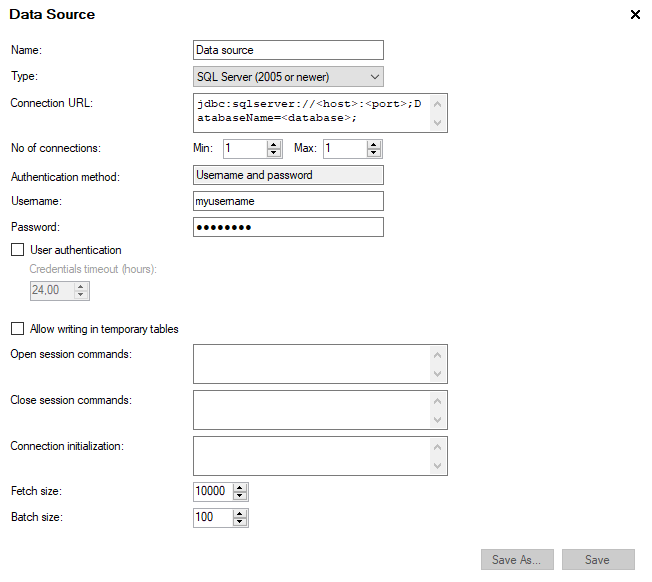This screenshot has width=652, height=582.
Task: Enable the User authentication checkbox
Action: tap(17, 250)
